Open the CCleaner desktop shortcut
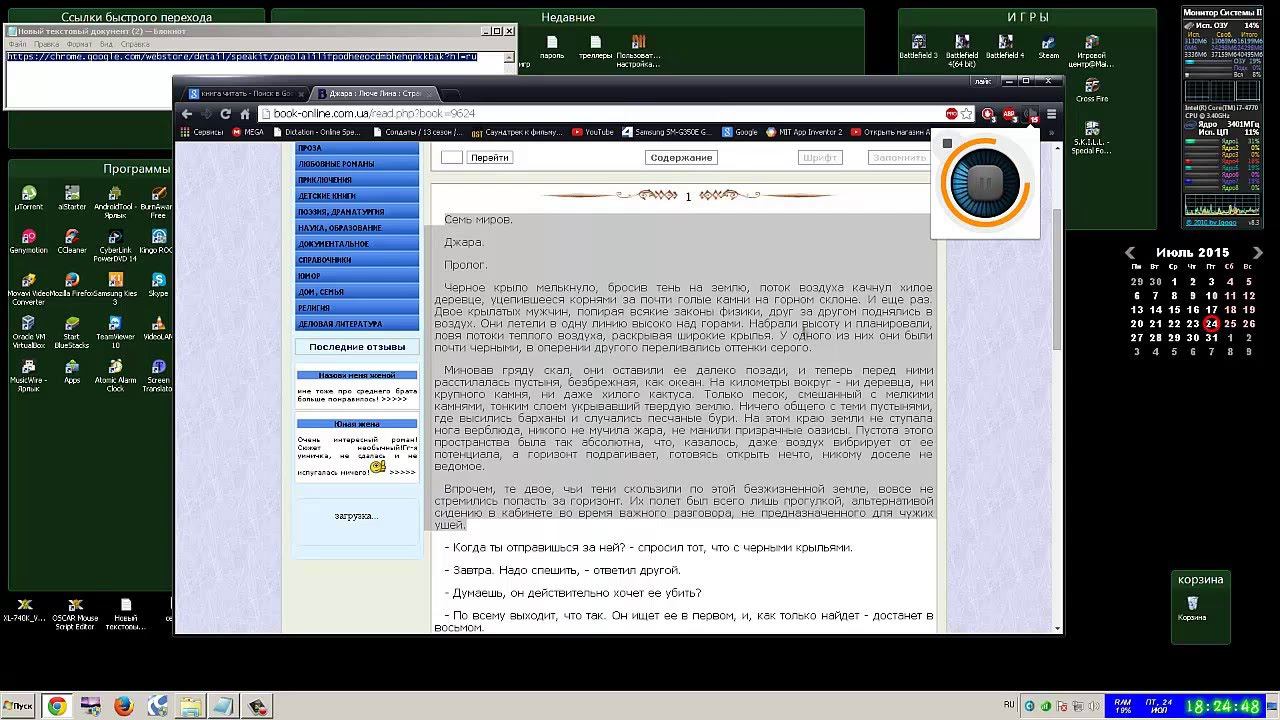 coord(72,242)
